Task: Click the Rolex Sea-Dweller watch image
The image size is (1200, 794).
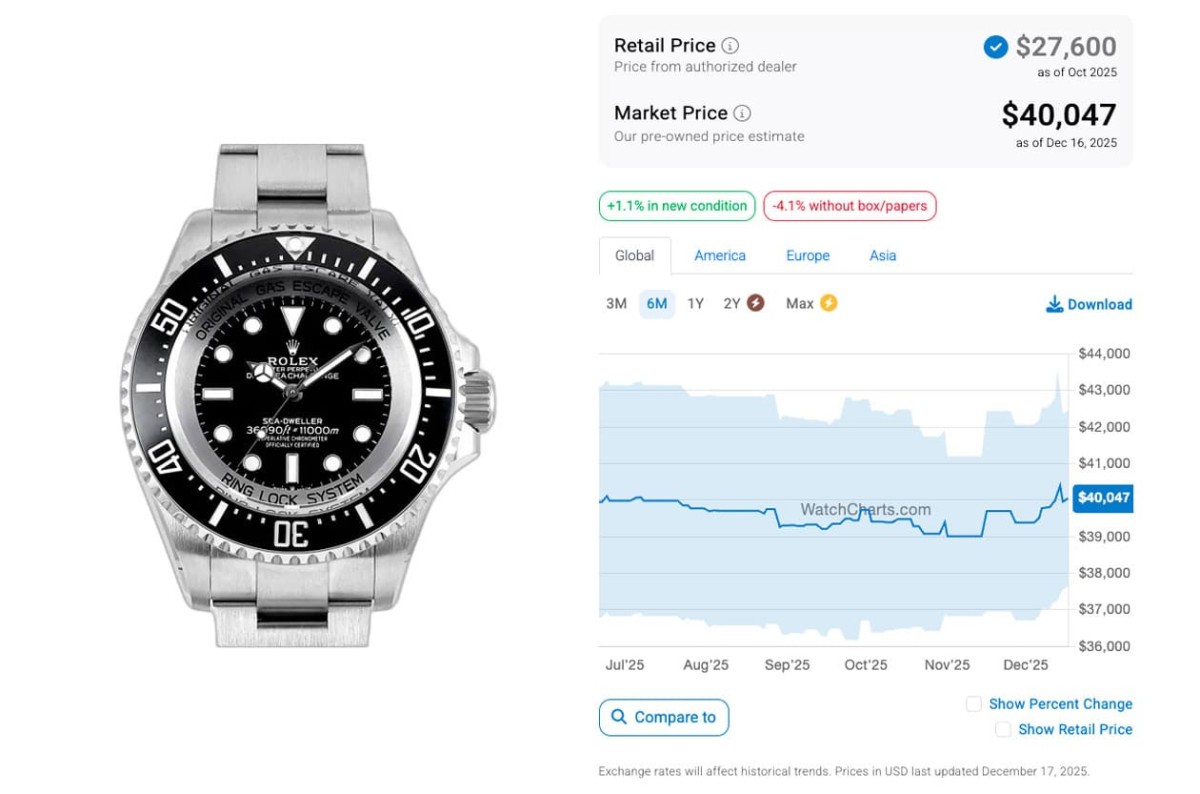Action: point(305,395)
